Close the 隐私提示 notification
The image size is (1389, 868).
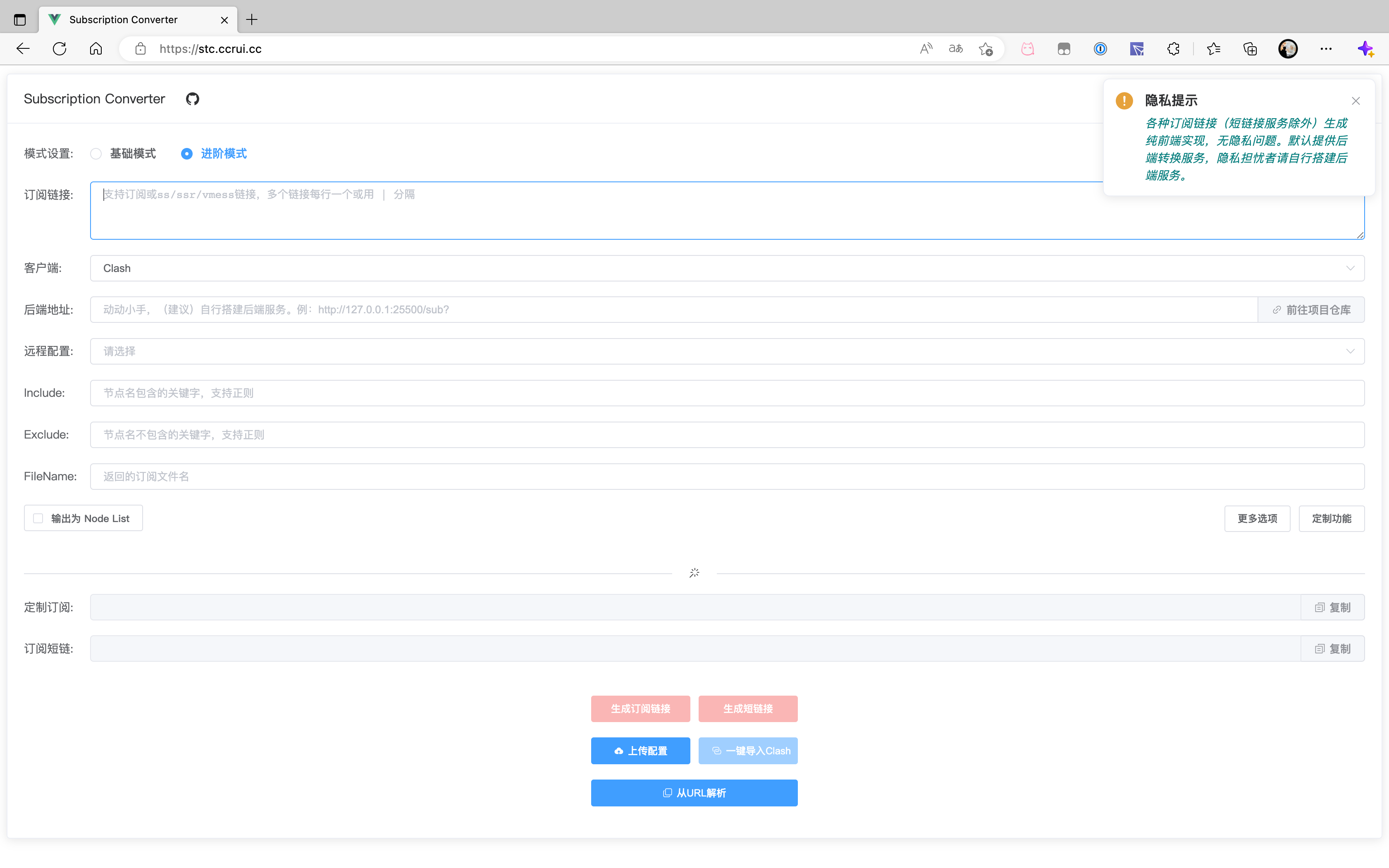click(1356, 101)
